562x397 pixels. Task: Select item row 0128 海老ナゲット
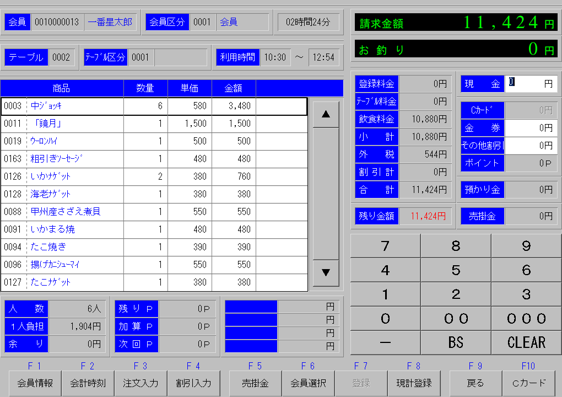154,194
